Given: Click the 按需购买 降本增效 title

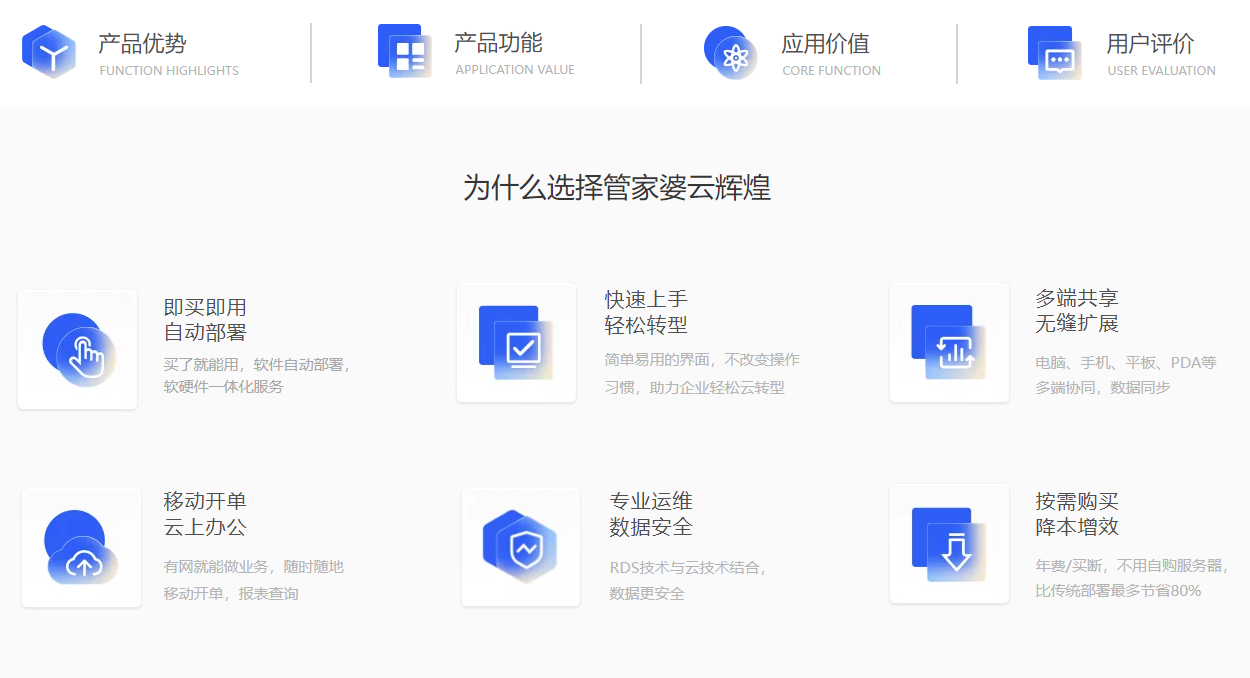Looking at the screenshot, I should pos(1077,514).
